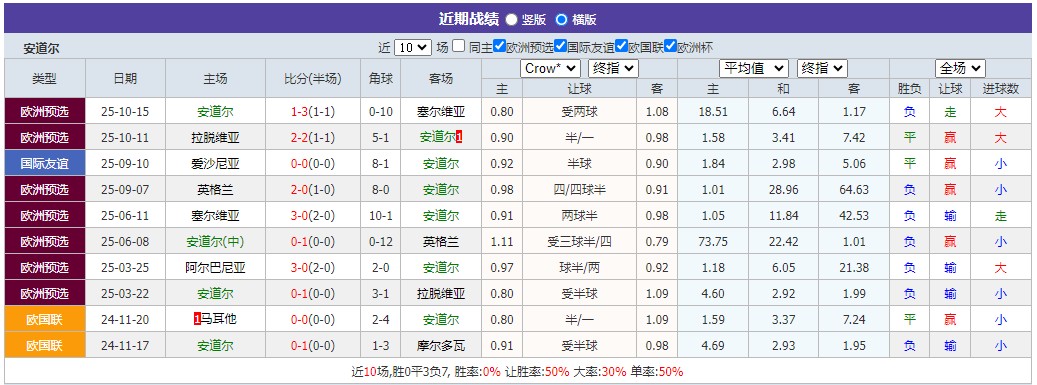This screenshot has height=385, width=1037.
Task: Click the away odds value 21.38
Action: point(854,268)
